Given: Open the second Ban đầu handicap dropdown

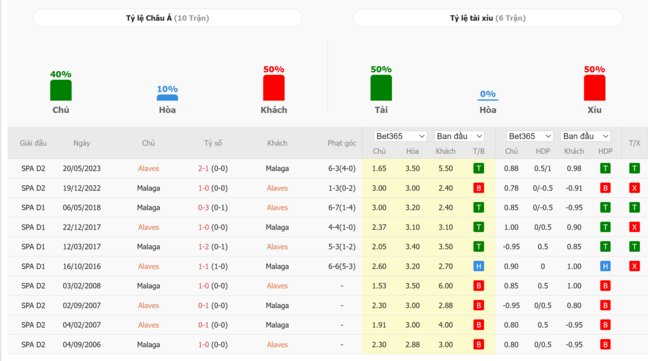Looking at the screenshot, I should 586,136.
